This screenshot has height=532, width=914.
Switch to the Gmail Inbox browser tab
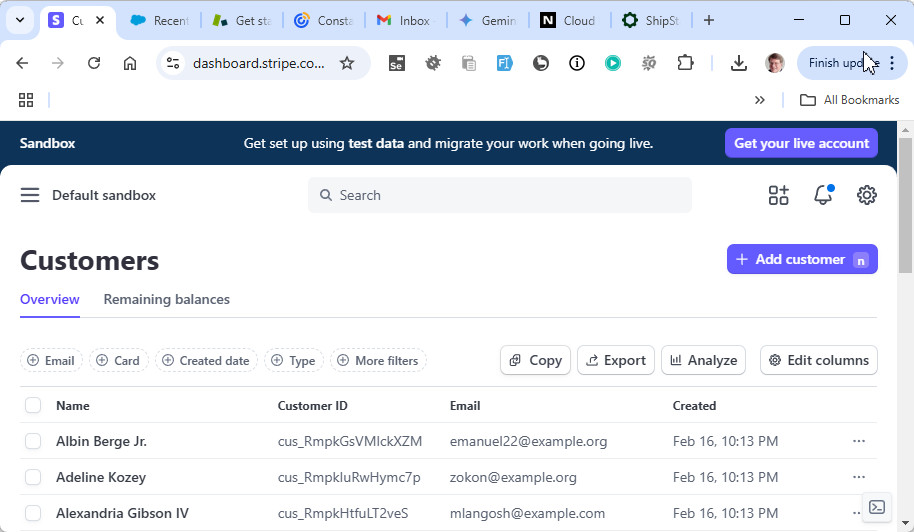(404, 20)
